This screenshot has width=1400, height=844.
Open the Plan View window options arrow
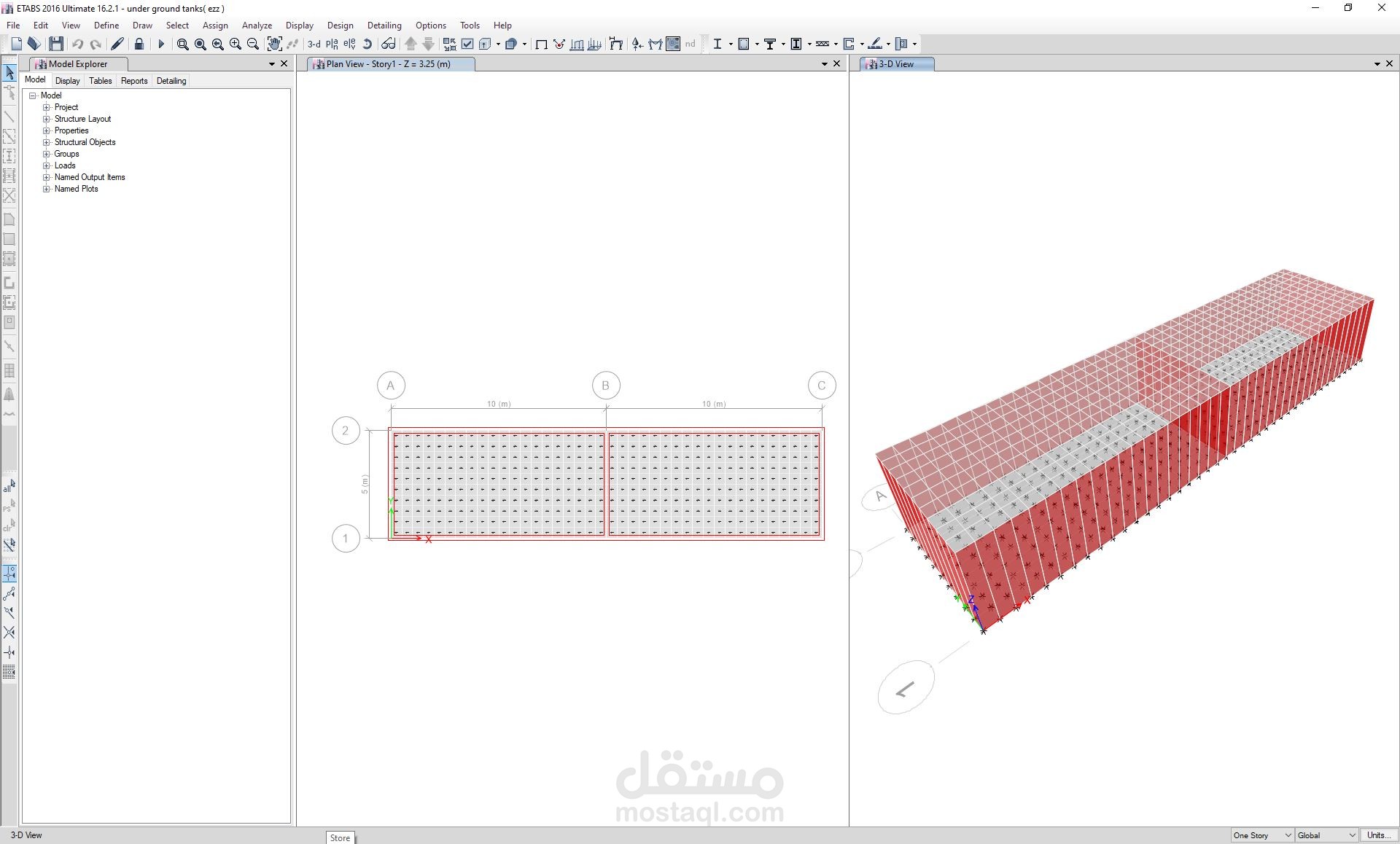click(x=825, y=64)
